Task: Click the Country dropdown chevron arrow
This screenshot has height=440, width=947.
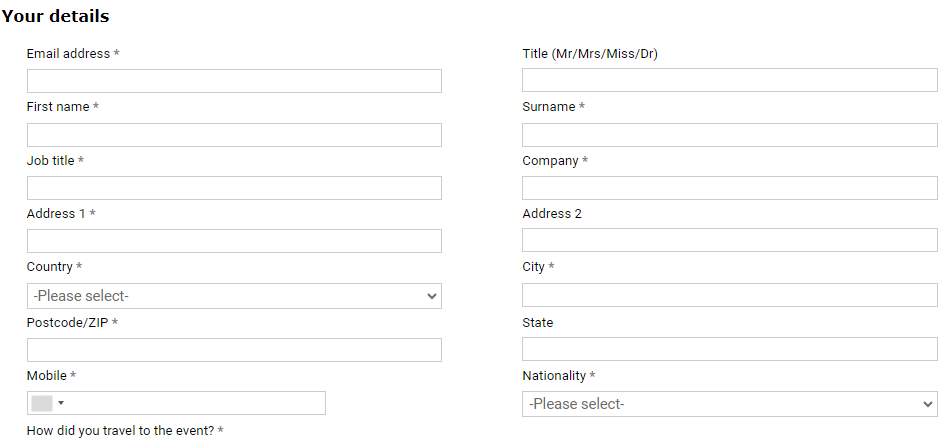Action: pos(432,296)
